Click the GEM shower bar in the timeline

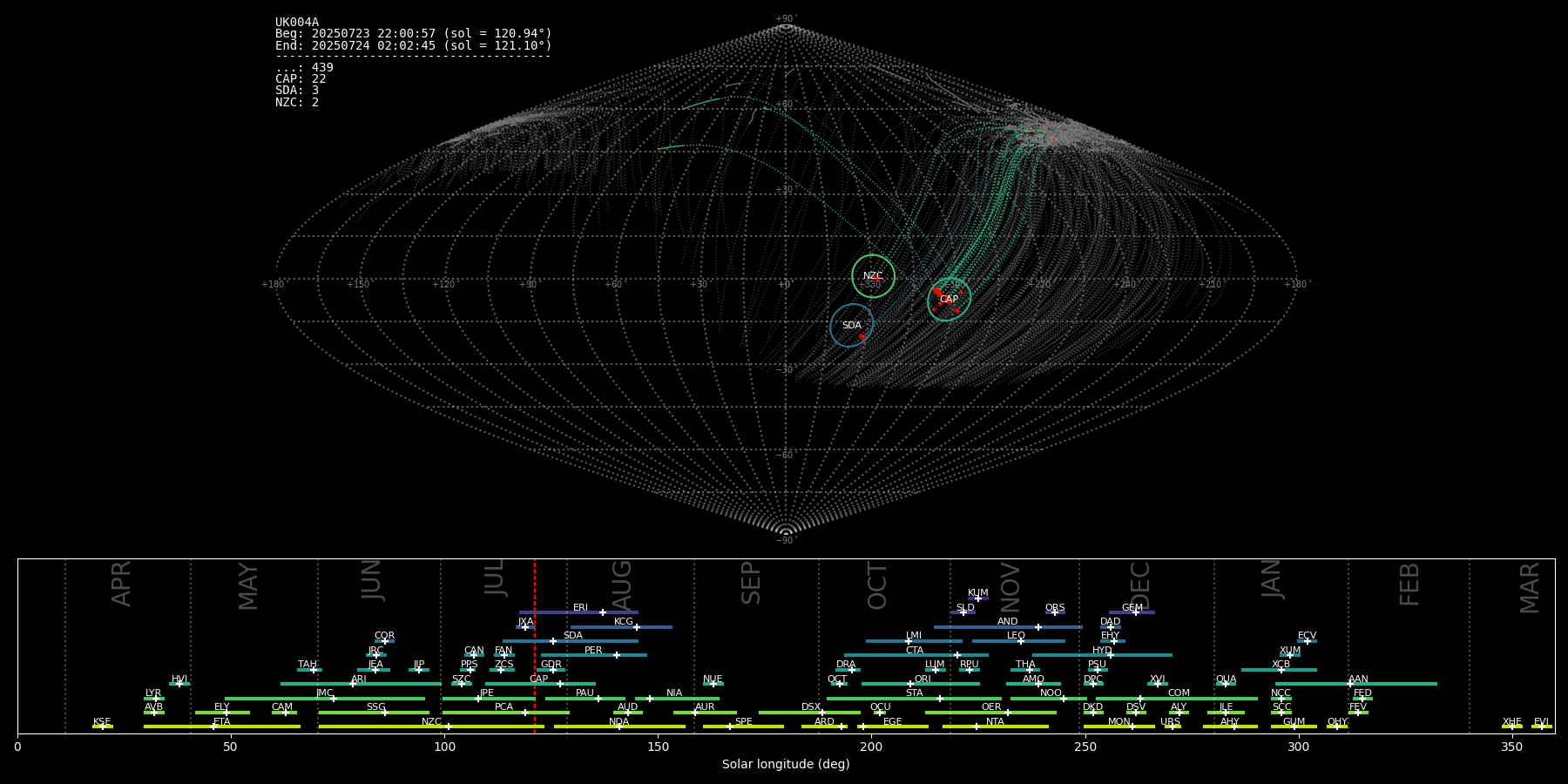coord(1132,612)
